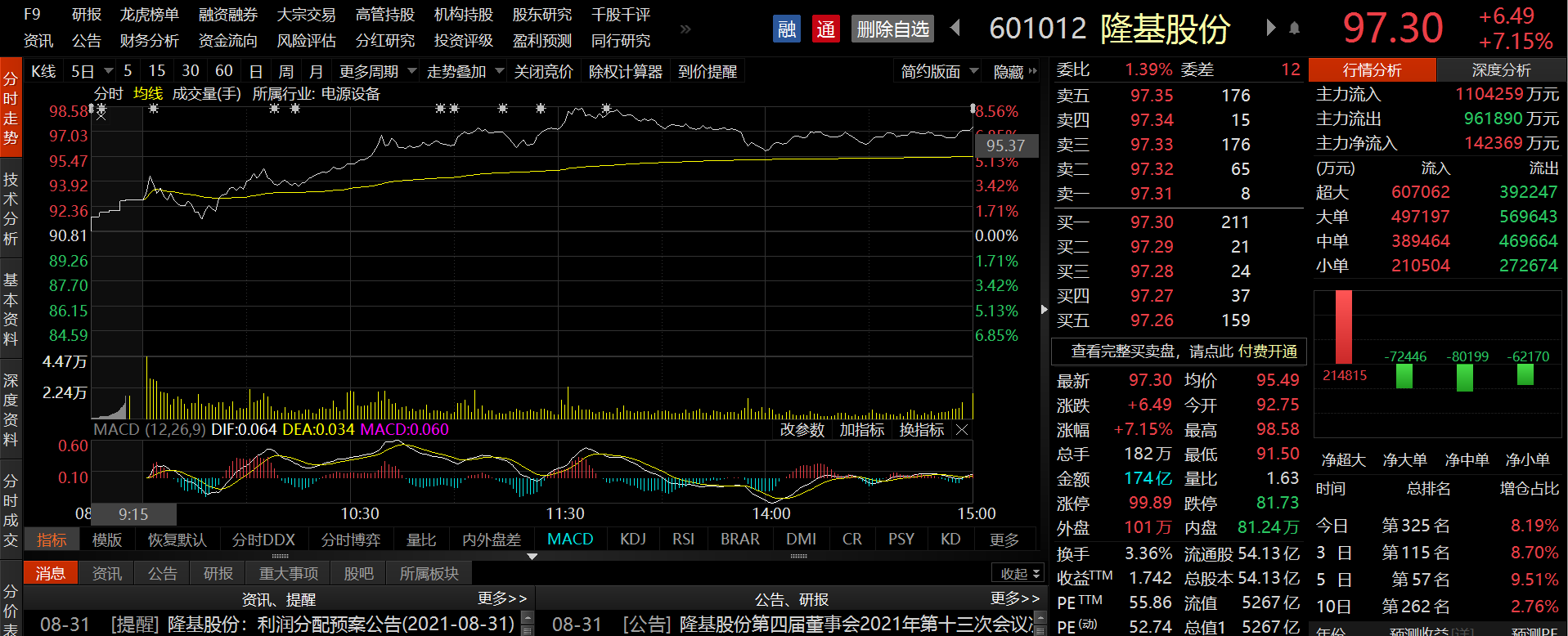This screenshot has height=636, width=1568.
Task: Select the 30 minute period
Action: coord(191,71)
